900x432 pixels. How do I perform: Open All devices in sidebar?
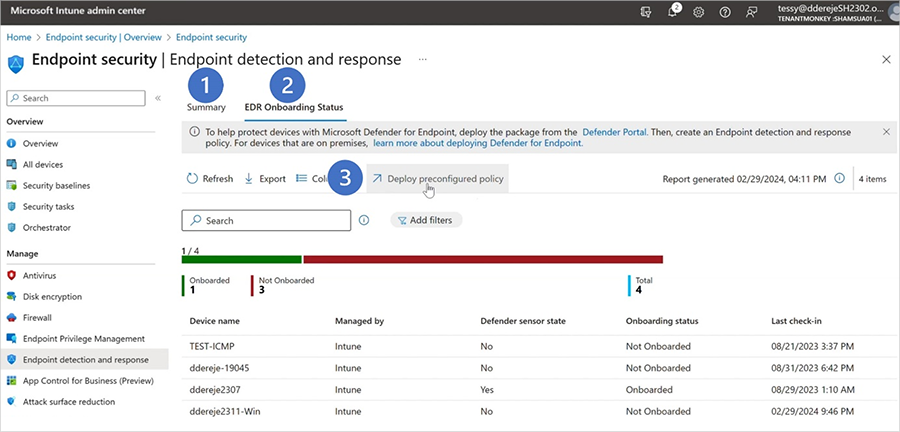pyautogui.click(x=42, y=165)
